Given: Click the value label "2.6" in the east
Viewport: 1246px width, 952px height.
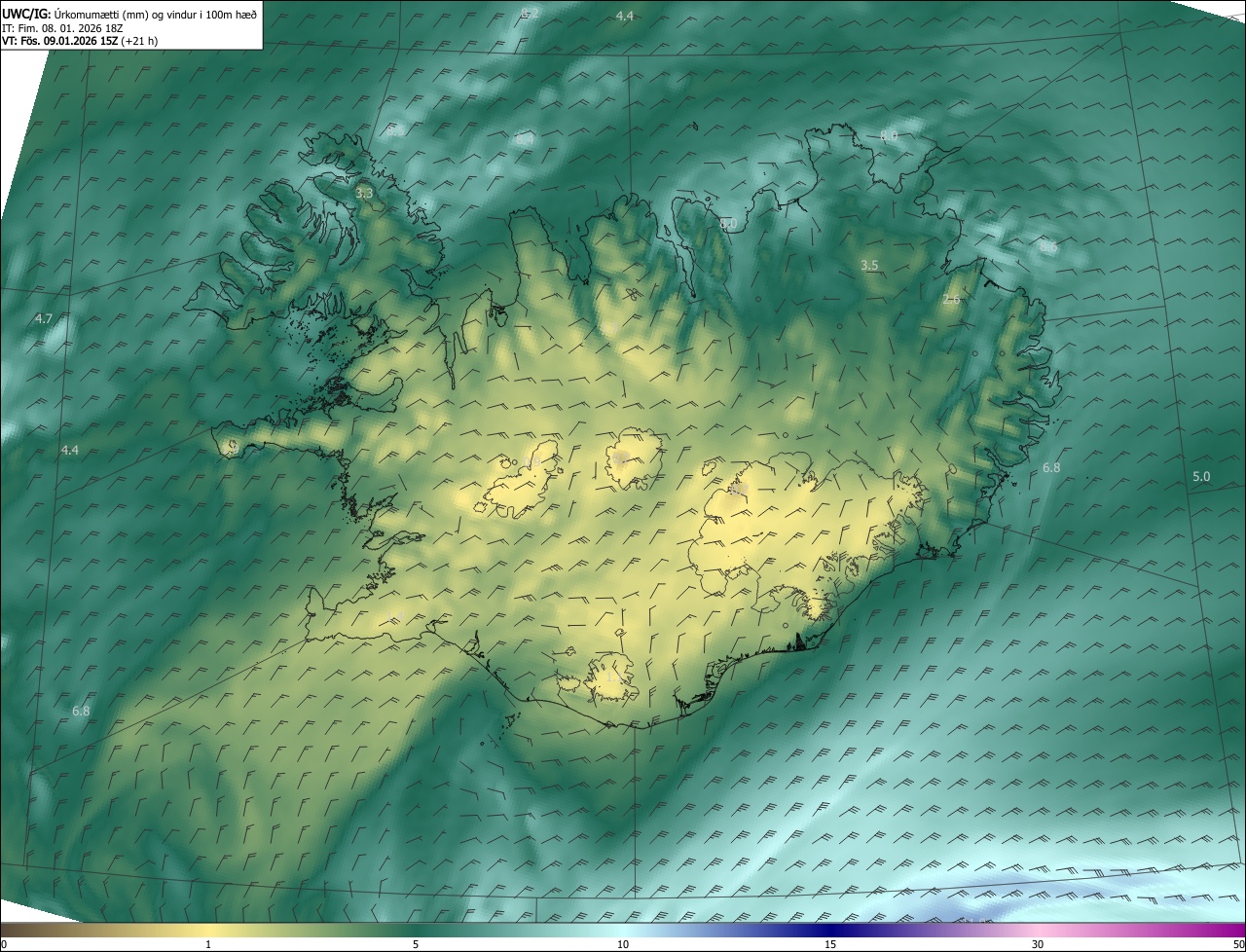Looking at the screenshot, I should (951, 299).
